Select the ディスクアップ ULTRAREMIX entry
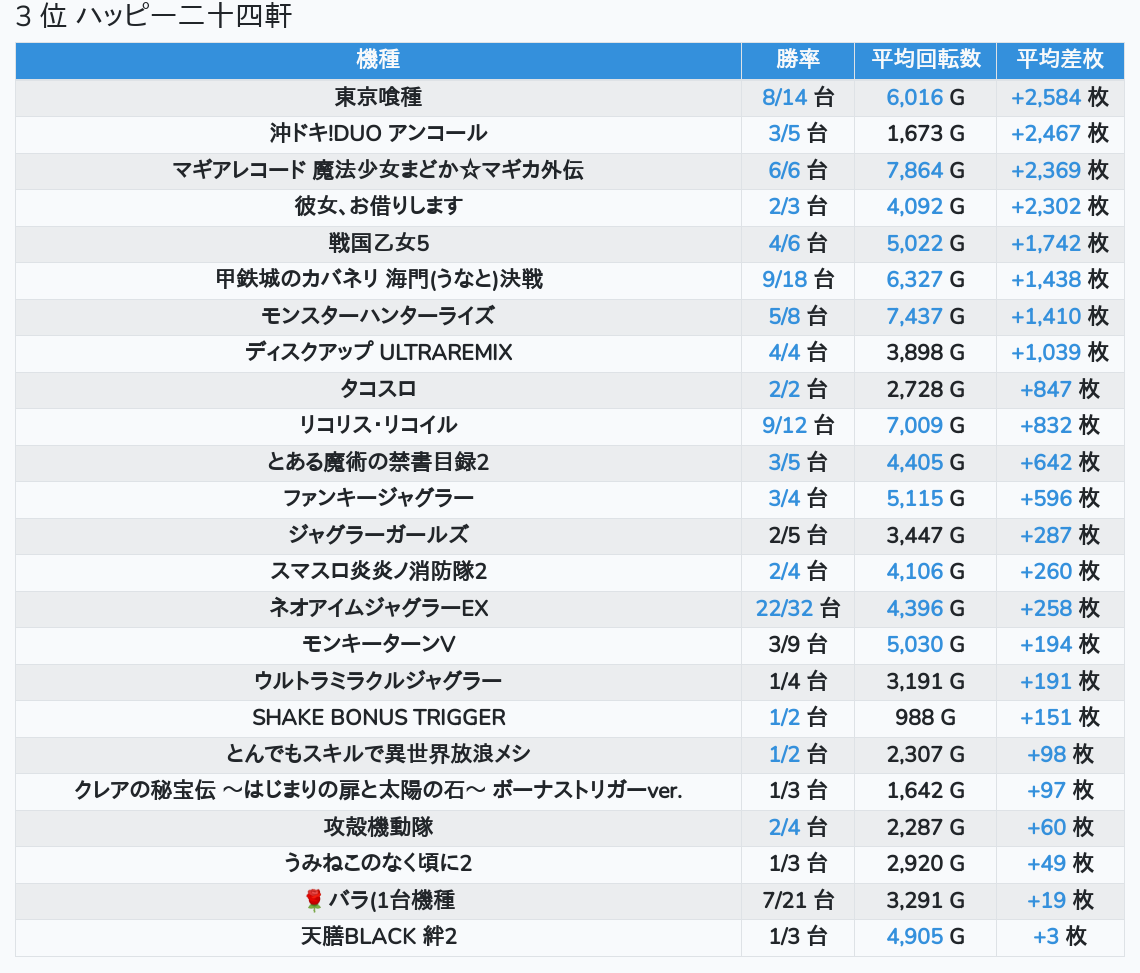The width and height of the screenshot is (1140, 973). 378,353
